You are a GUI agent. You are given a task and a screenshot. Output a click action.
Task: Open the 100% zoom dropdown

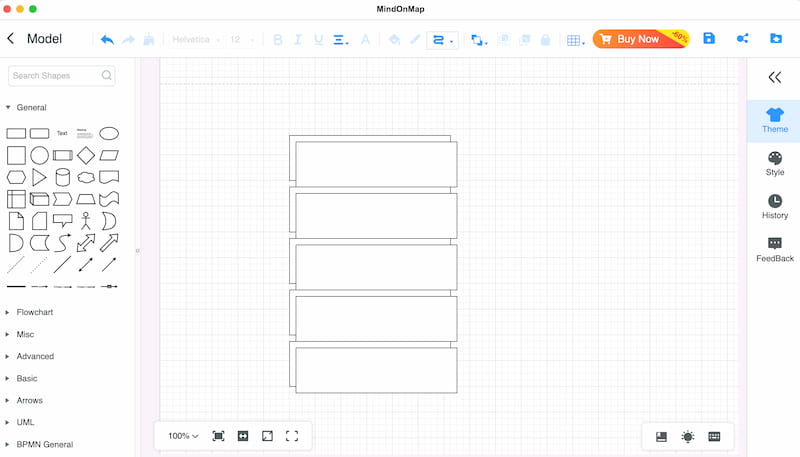183,436
